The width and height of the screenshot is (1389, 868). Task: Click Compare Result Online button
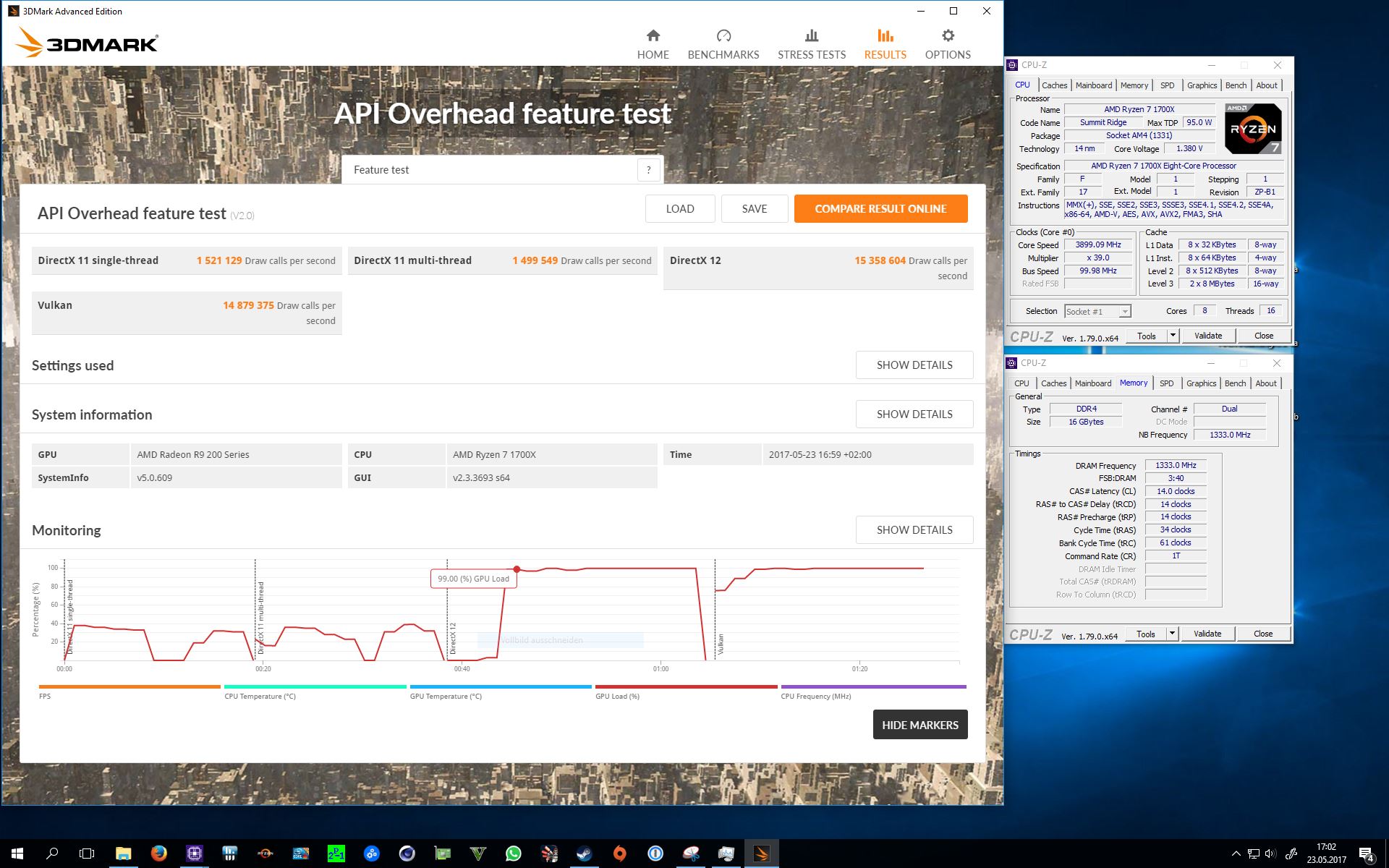(880, 209)
